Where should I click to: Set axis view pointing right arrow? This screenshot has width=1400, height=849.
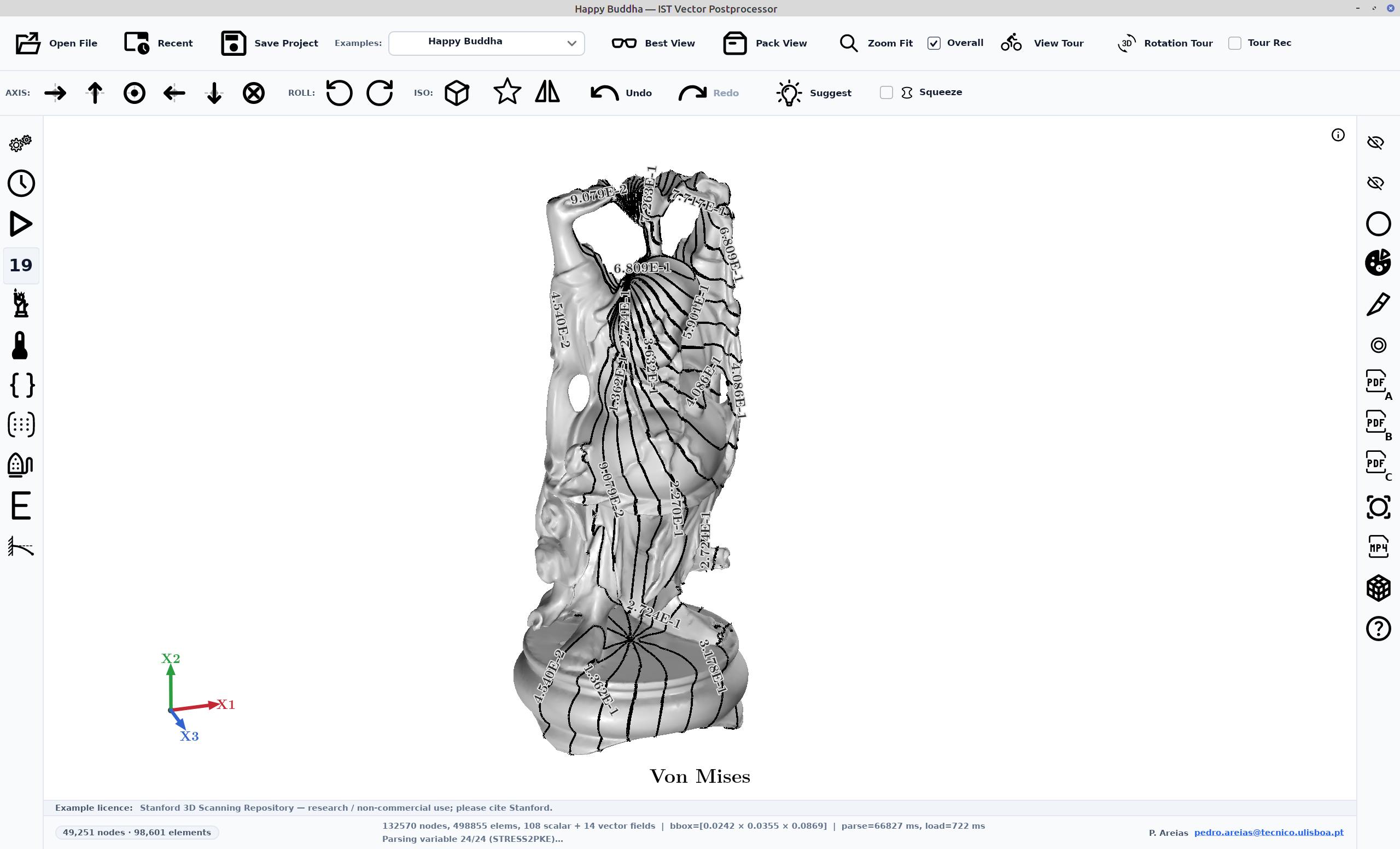pyautogui.click(x=55, y=92)
